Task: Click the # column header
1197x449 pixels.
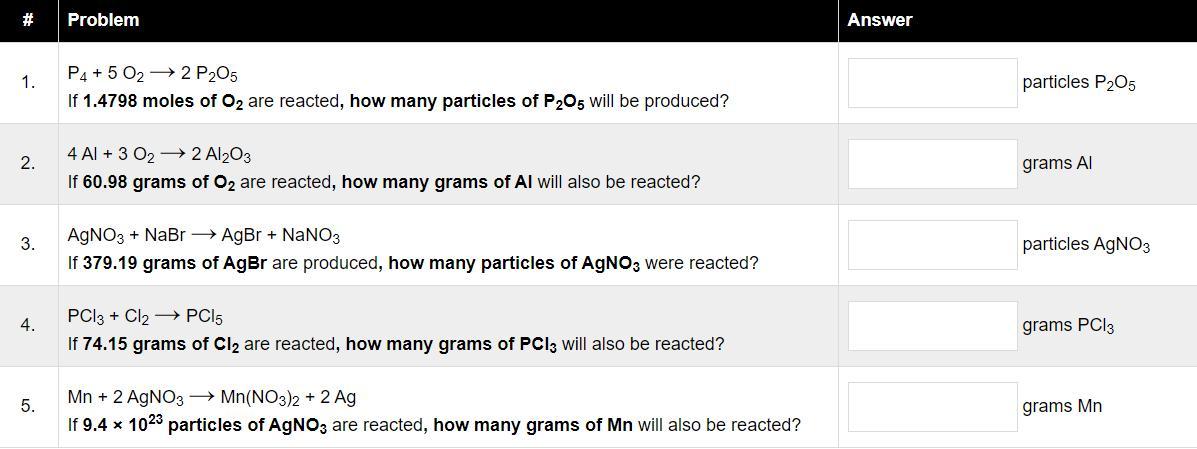Action: coord(29,21)
